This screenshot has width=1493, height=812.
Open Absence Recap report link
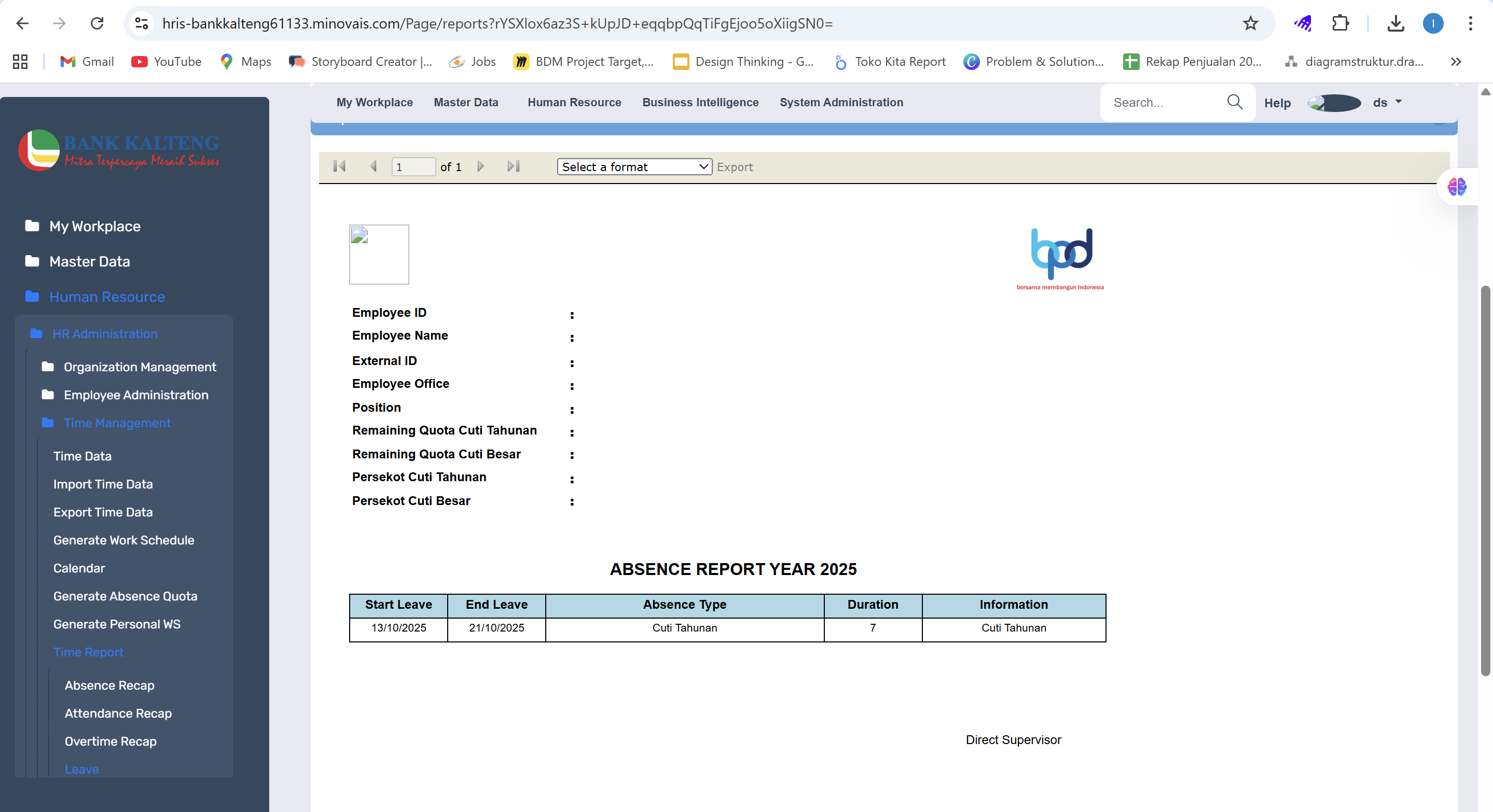point(109,685)
